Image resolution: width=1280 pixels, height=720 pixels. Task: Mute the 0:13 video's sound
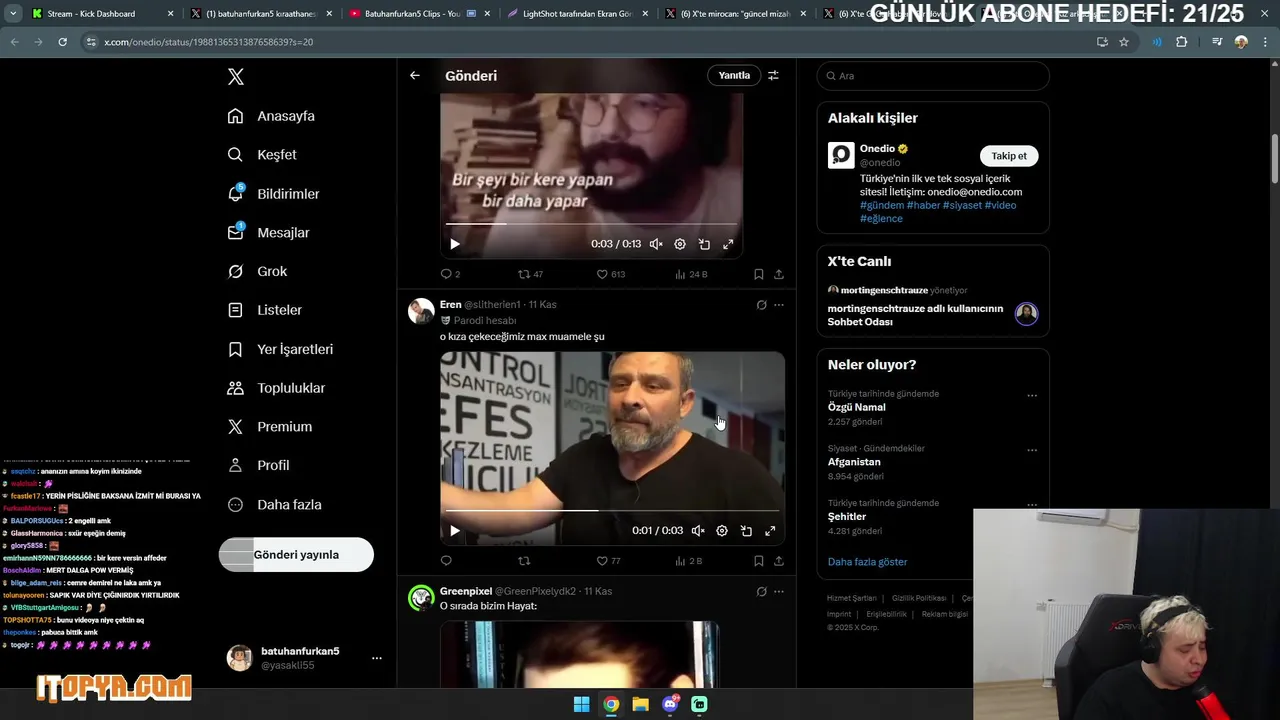pyautogui.click(x=656, y=244)
